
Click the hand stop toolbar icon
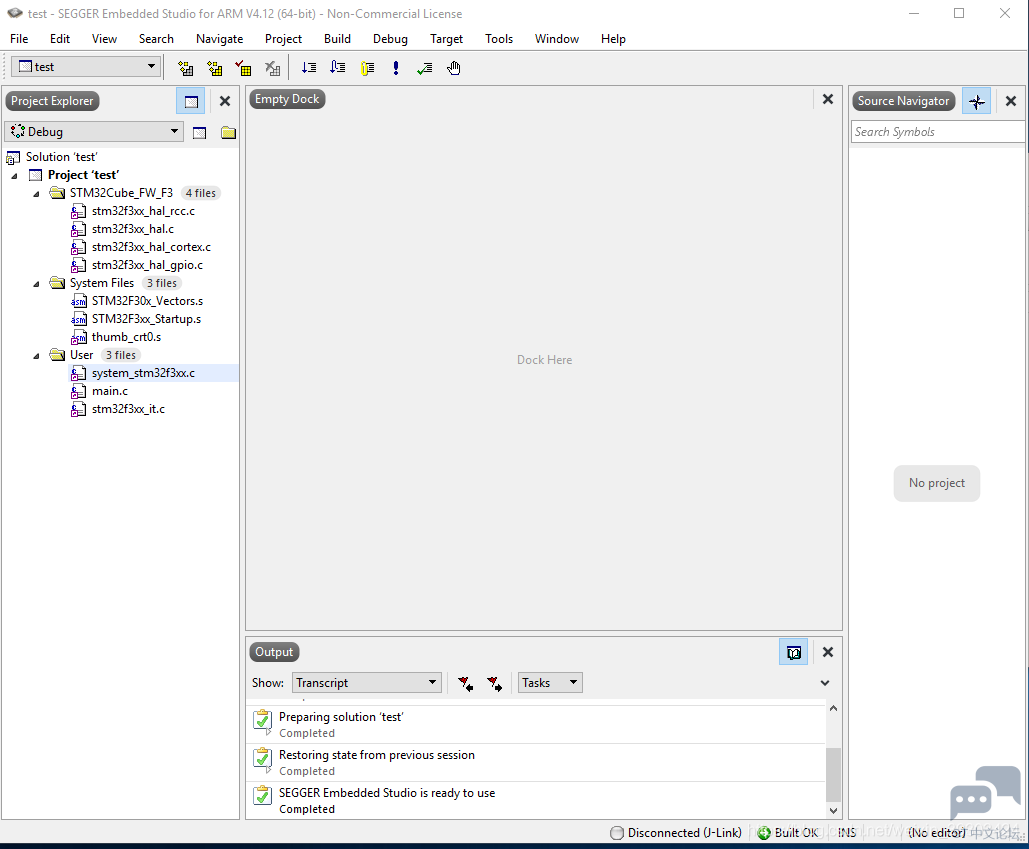tap(453, 68)
